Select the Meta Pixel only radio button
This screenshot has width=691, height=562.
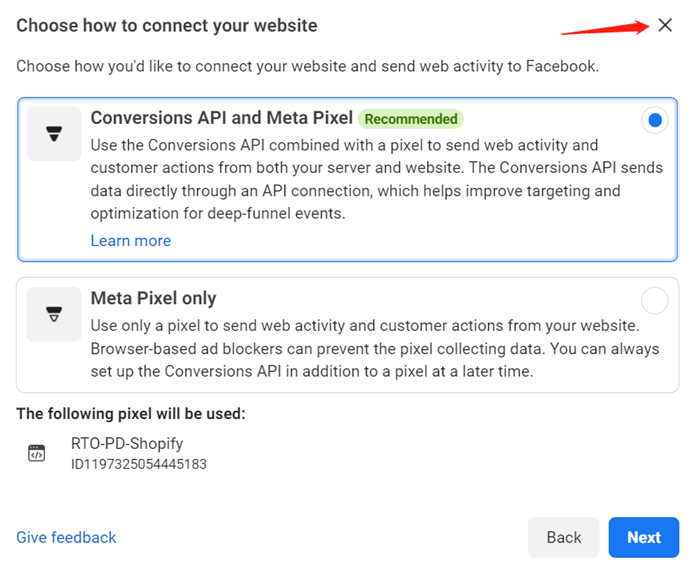654,301
